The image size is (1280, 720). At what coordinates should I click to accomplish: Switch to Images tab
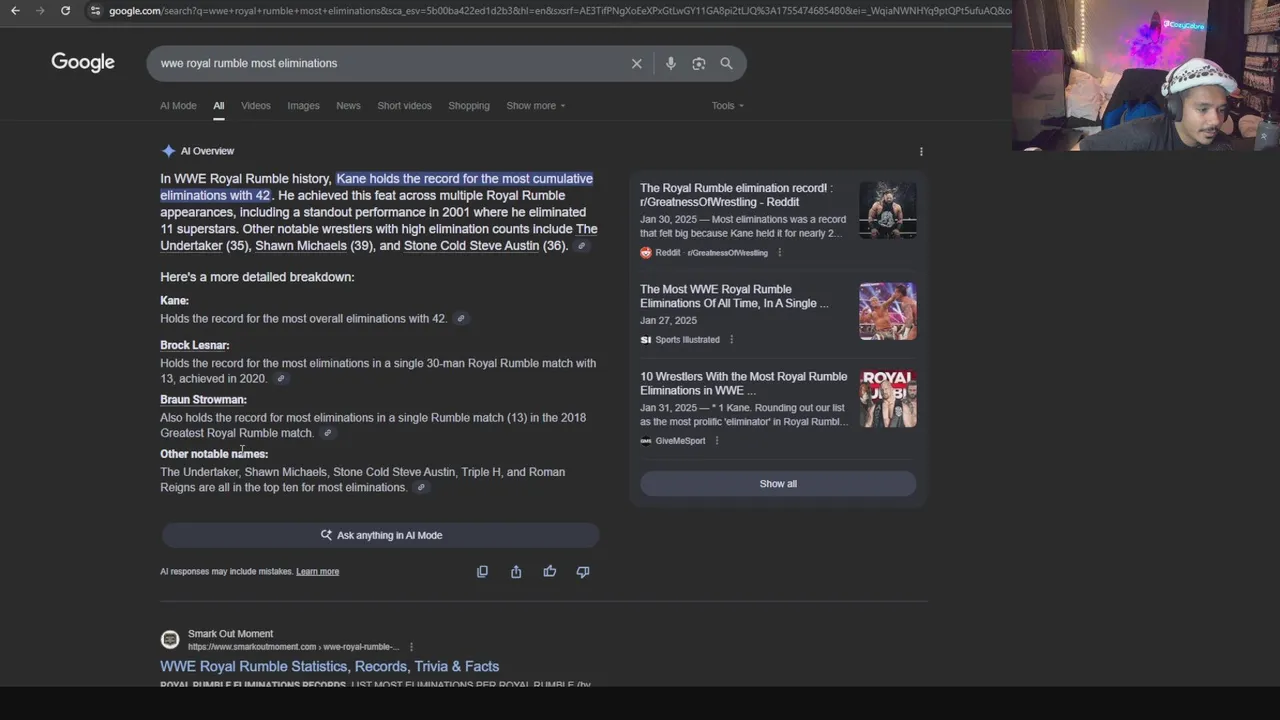click(303, 106)
